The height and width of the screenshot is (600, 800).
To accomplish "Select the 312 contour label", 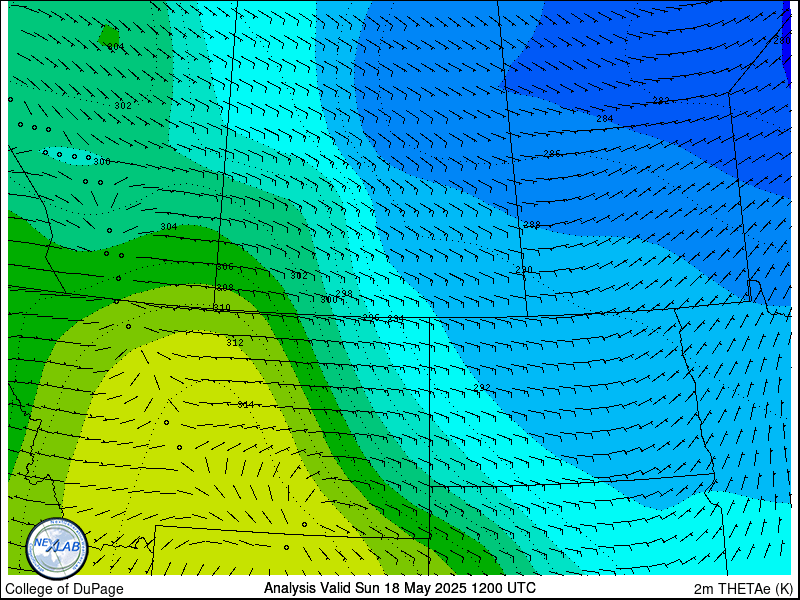I will 235,342.
